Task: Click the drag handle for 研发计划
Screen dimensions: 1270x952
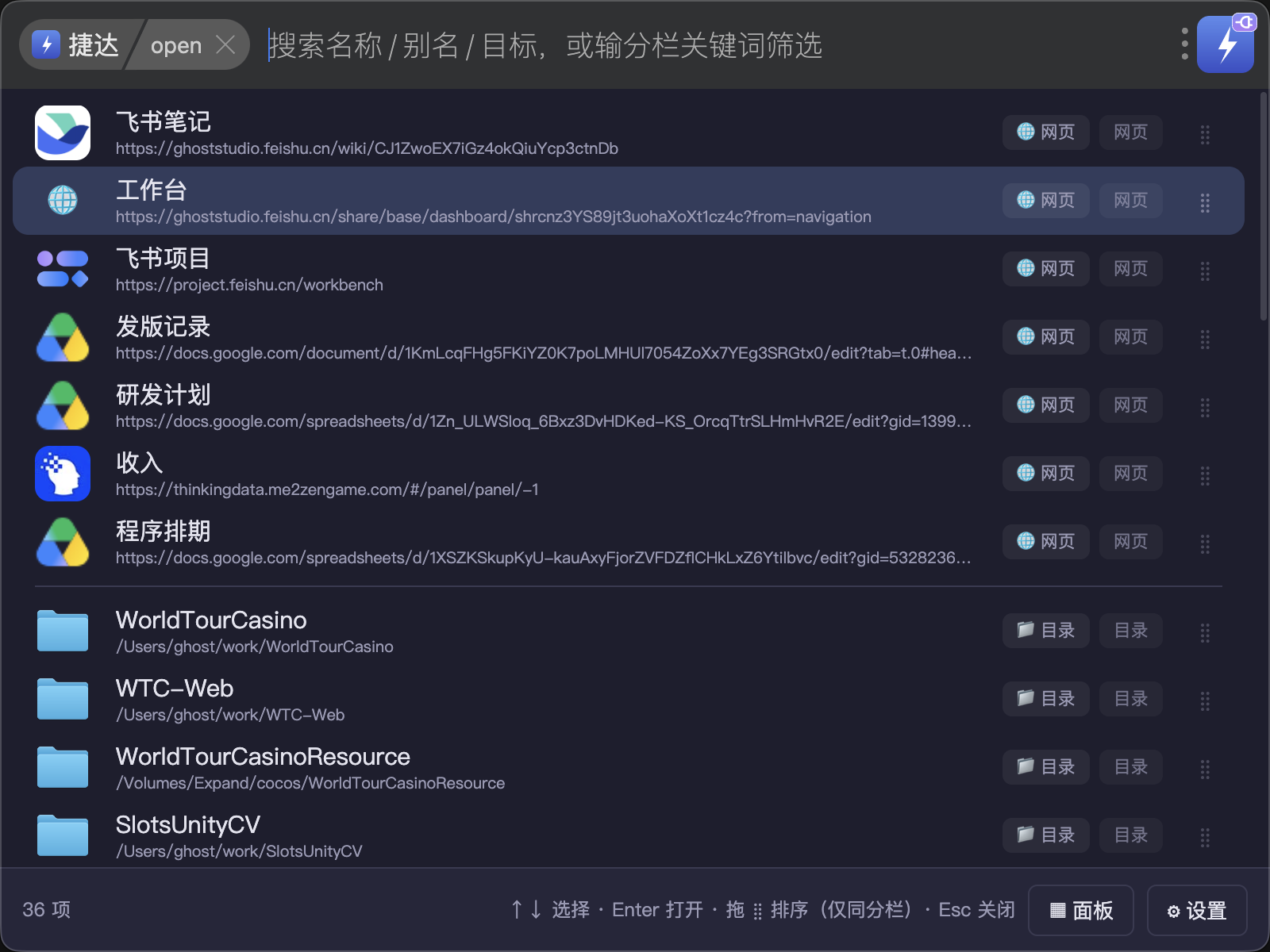Action: click(1205, 407)
